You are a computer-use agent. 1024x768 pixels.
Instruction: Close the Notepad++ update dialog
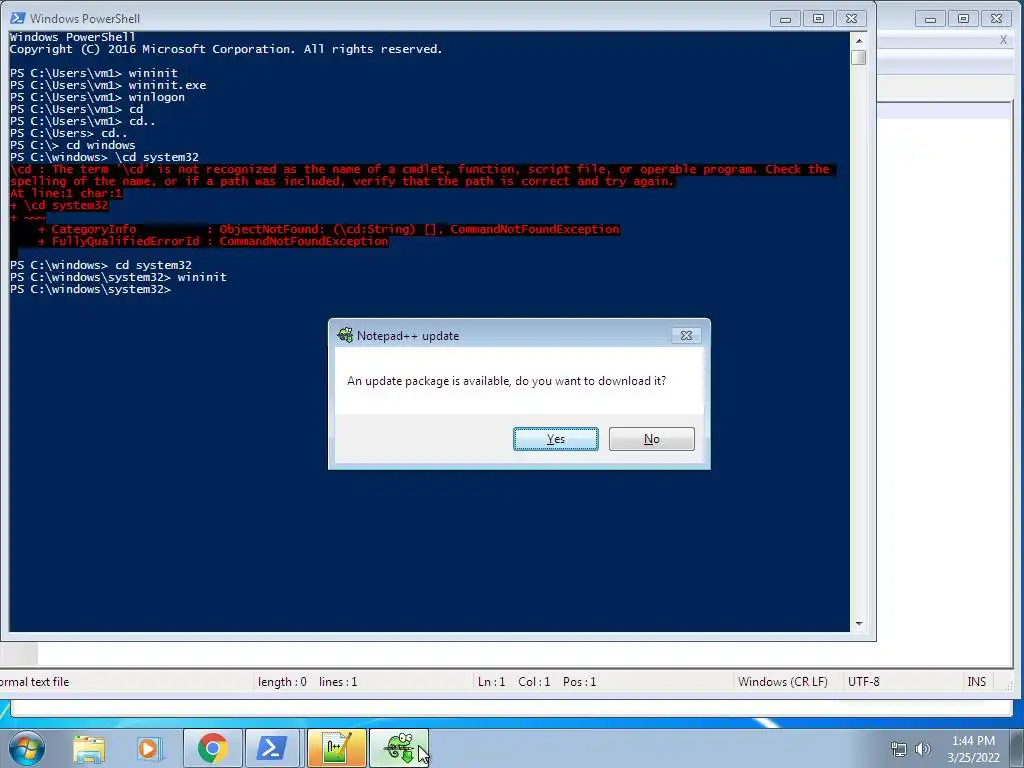pos(686,336)
